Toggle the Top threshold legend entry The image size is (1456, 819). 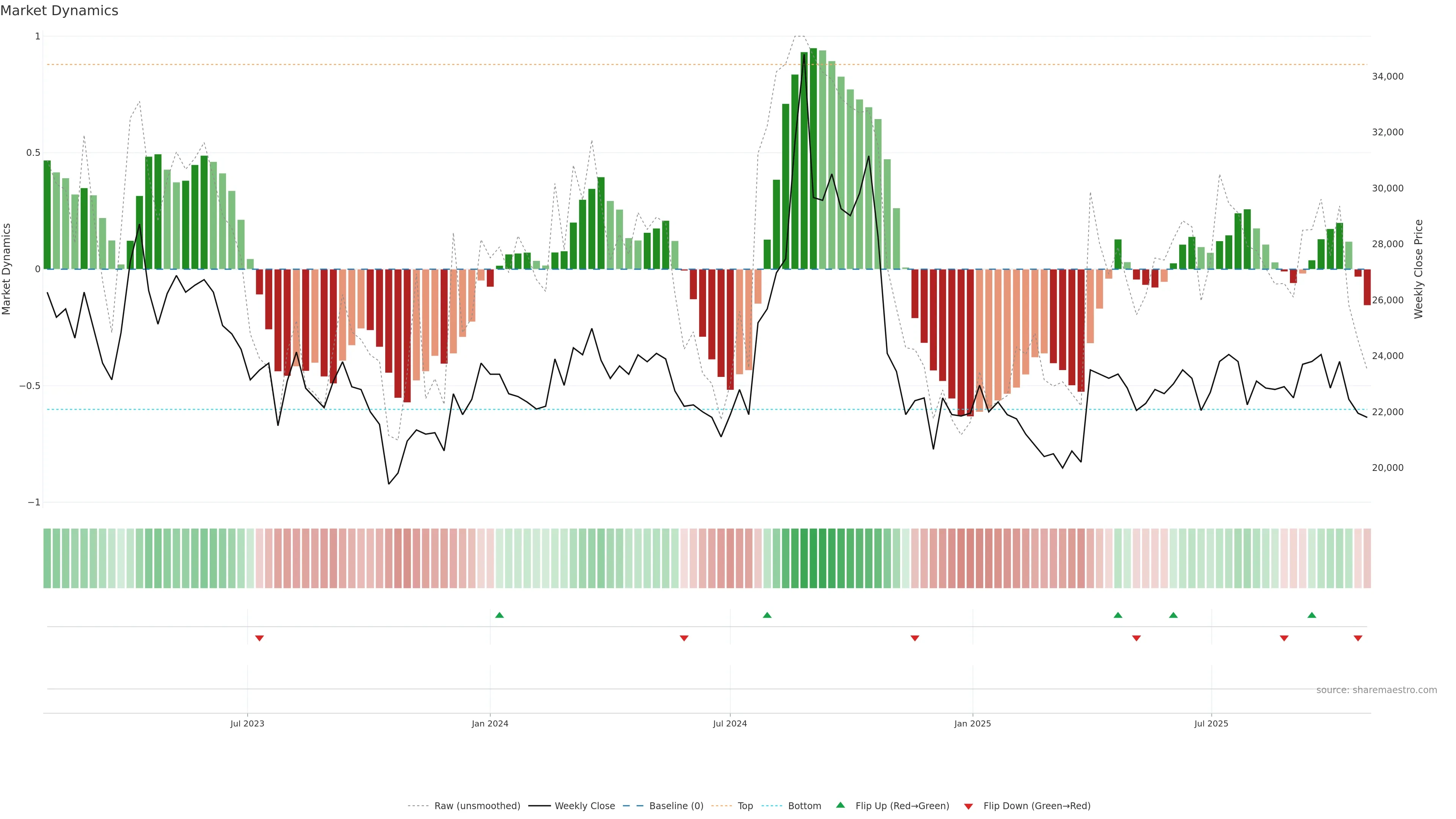tap(745, 806)
